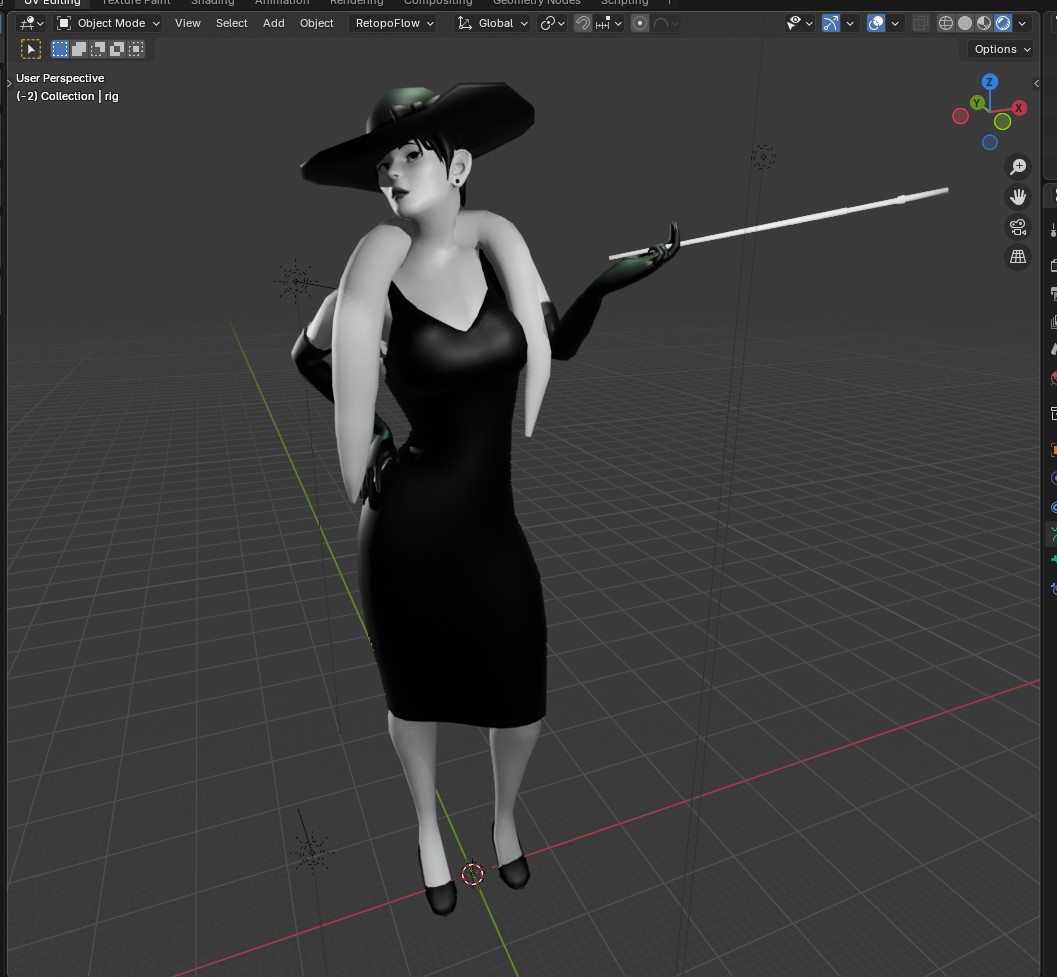Toggle X-ray mode

click(x=919, y=24)
